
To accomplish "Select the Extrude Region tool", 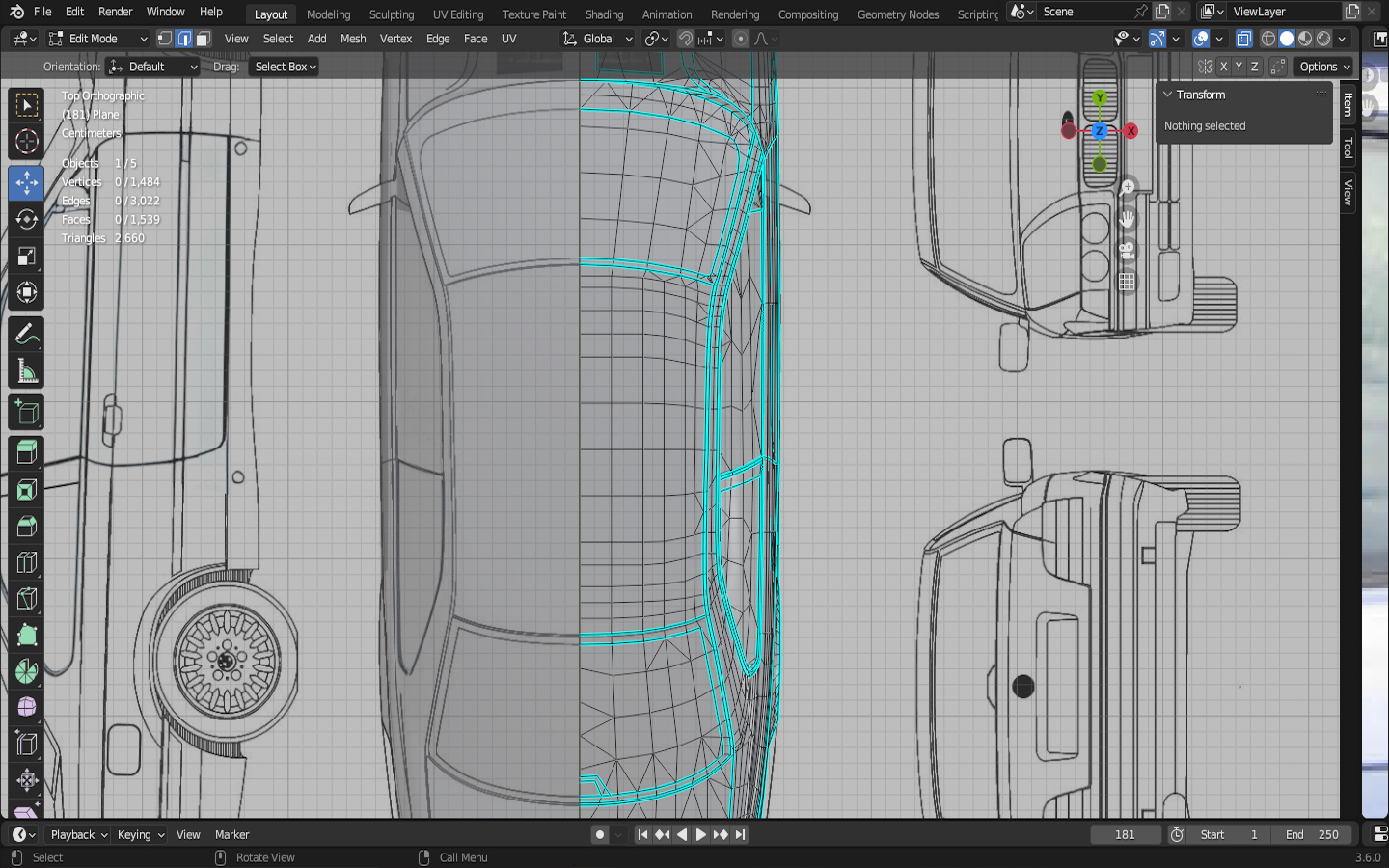I will coord(26,452).
